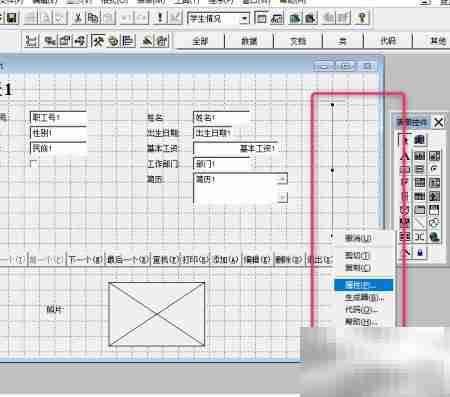
Task: Click the 下一个(N) button
Action: [x=85, y=260]
